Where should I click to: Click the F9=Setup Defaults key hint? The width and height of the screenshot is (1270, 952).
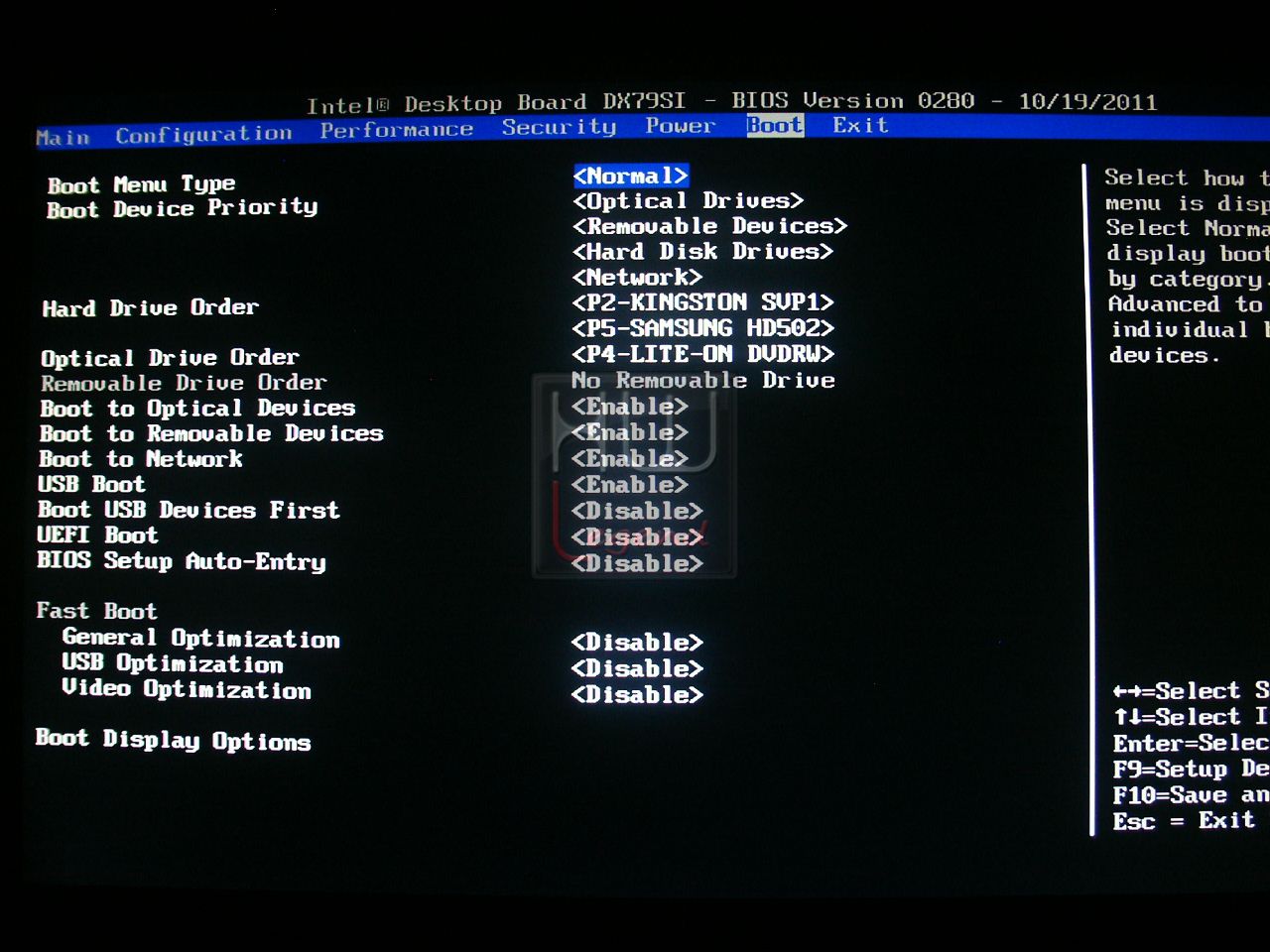(x=1191, y=770)
